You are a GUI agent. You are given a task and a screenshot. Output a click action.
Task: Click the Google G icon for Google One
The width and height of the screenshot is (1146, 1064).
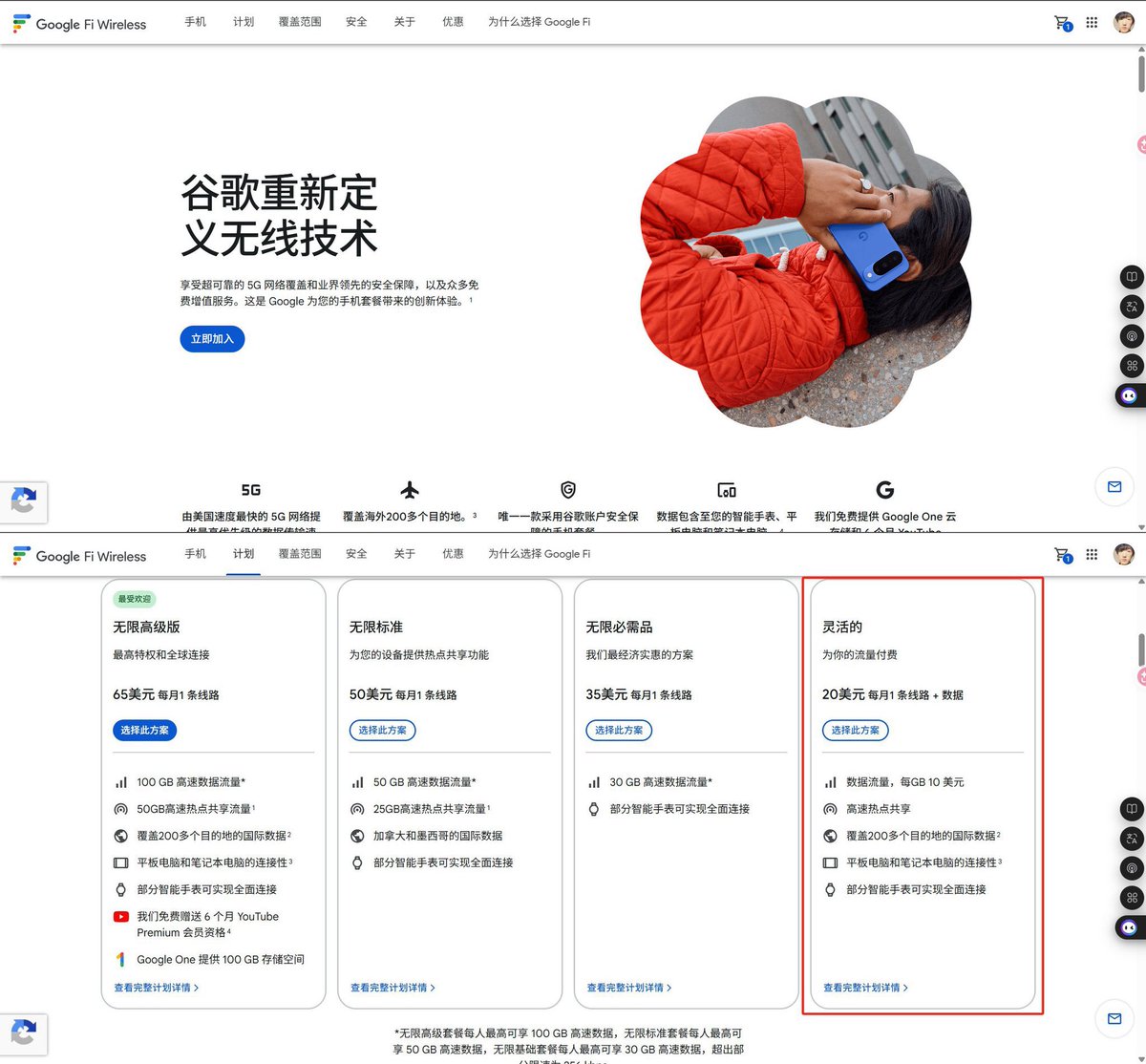pos(885,490)
